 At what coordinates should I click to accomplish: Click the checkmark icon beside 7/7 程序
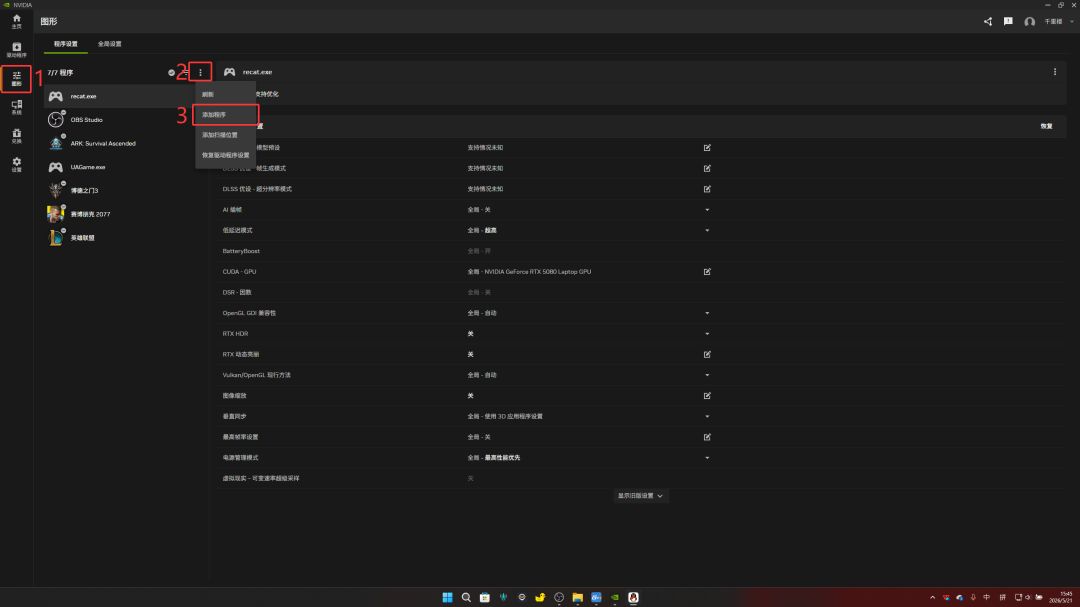(172, 72)
